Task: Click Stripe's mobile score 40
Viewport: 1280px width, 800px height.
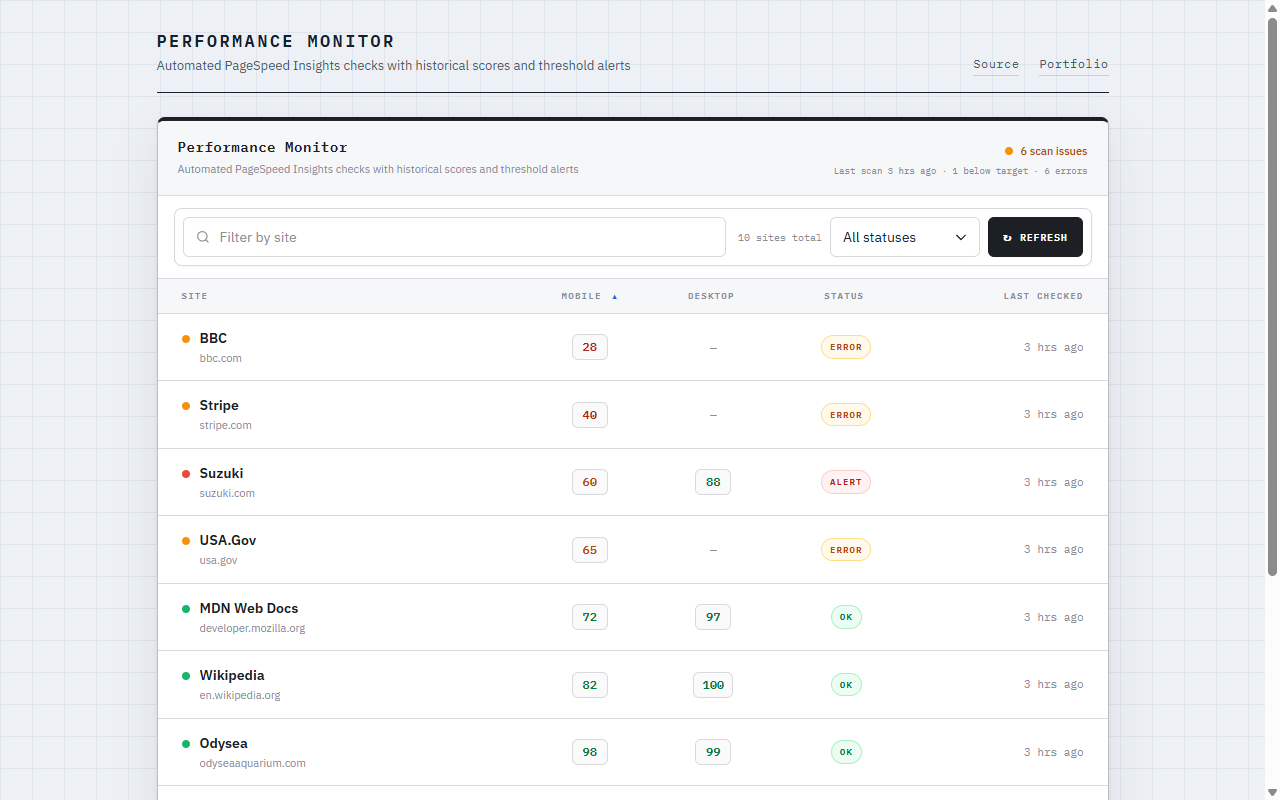Action: (x=590, y=414)
